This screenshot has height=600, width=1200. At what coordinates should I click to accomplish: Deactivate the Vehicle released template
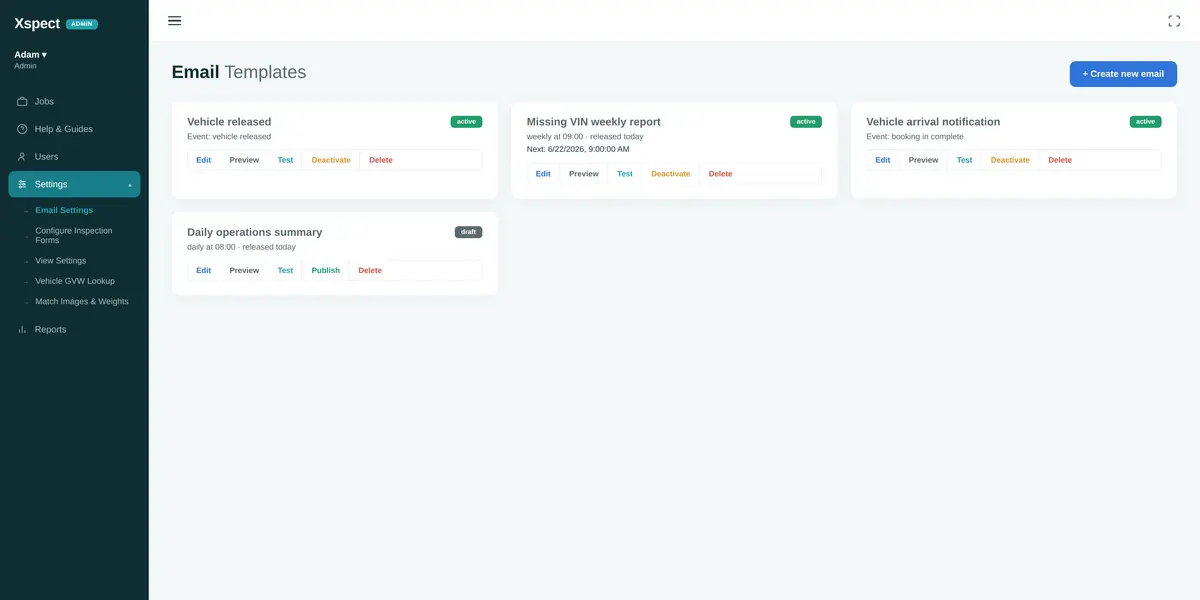[x=331, y=160]
